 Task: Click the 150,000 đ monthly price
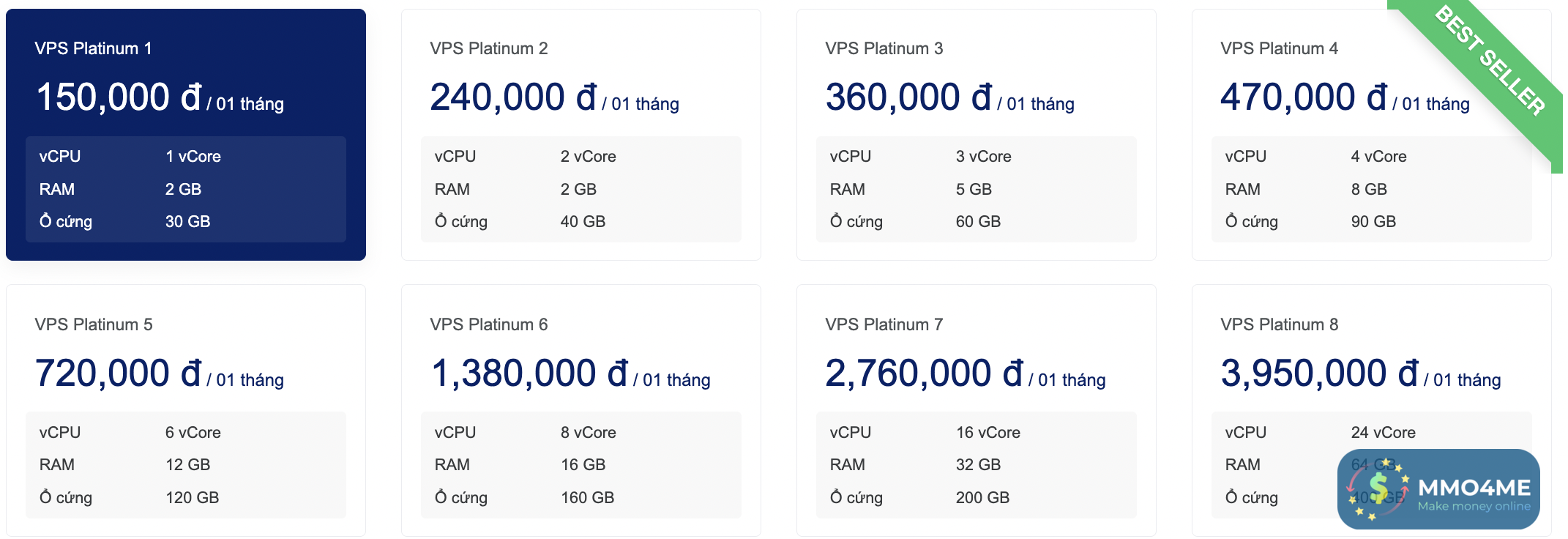click(119, 97)
